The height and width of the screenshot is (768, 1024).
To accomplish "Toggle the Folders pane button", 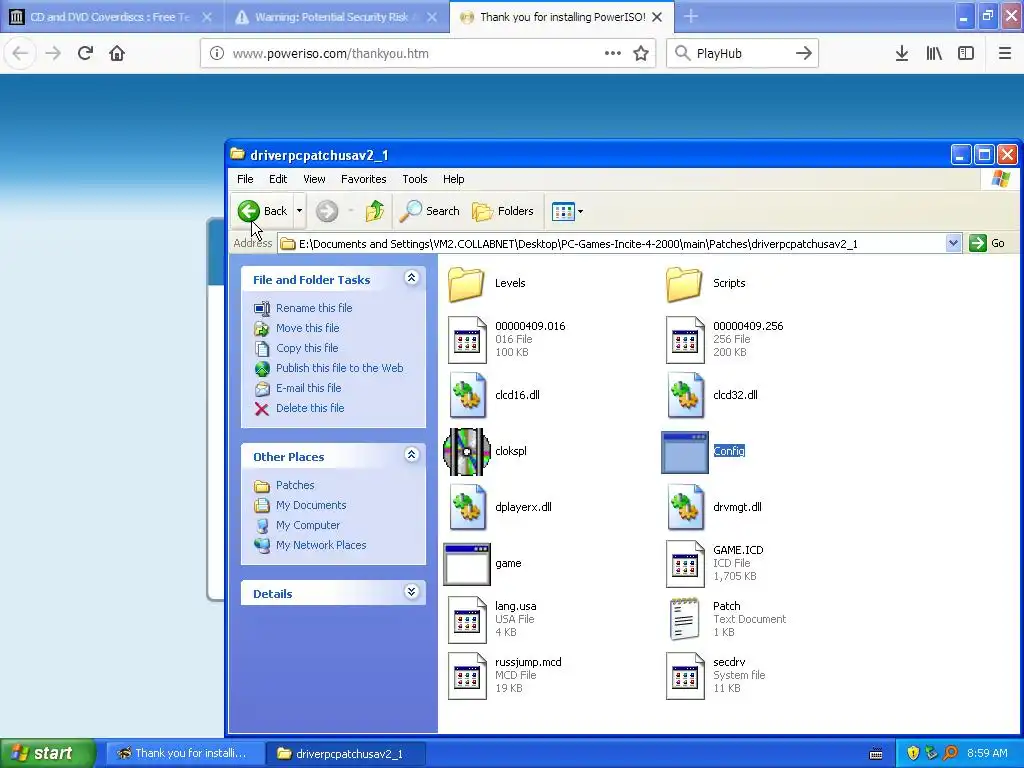I will click(503, 211).
